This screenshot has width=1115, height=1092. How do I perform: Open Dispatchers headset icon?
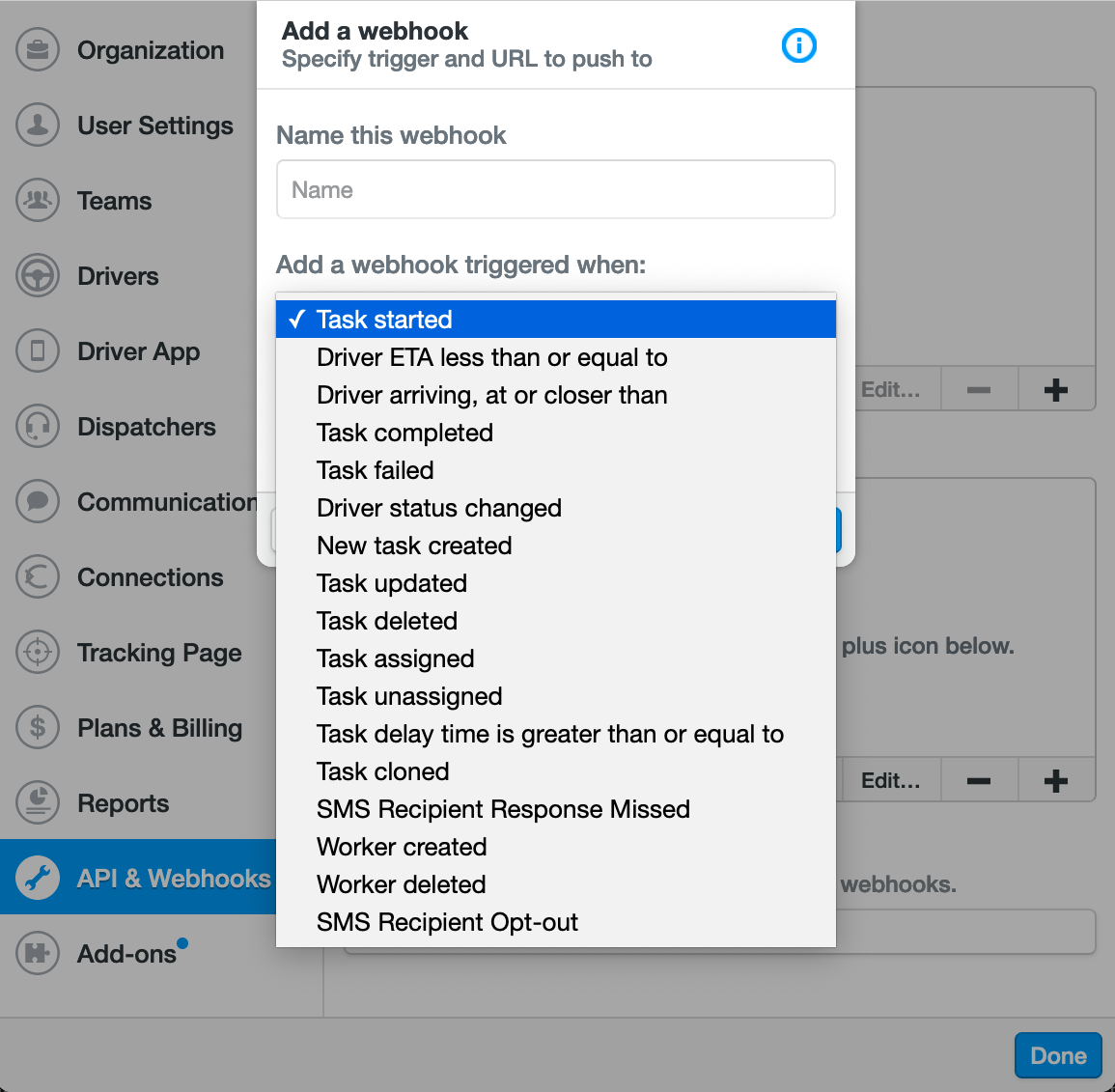[x=38, y=427]
